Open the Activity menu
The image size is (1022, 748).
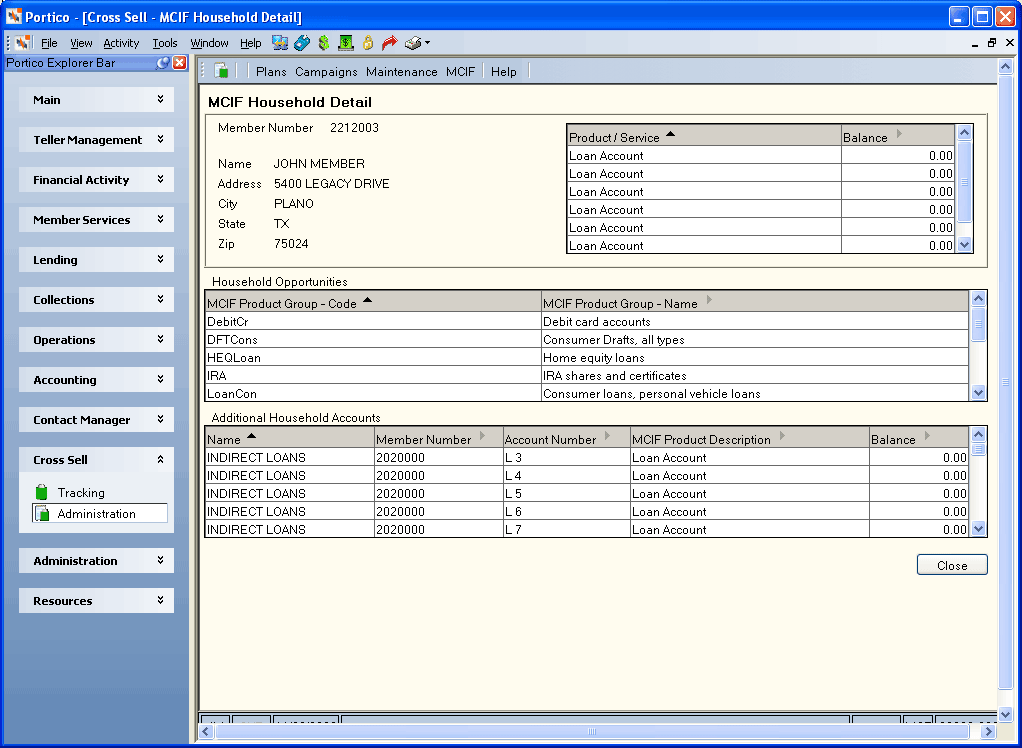(121, 43)
